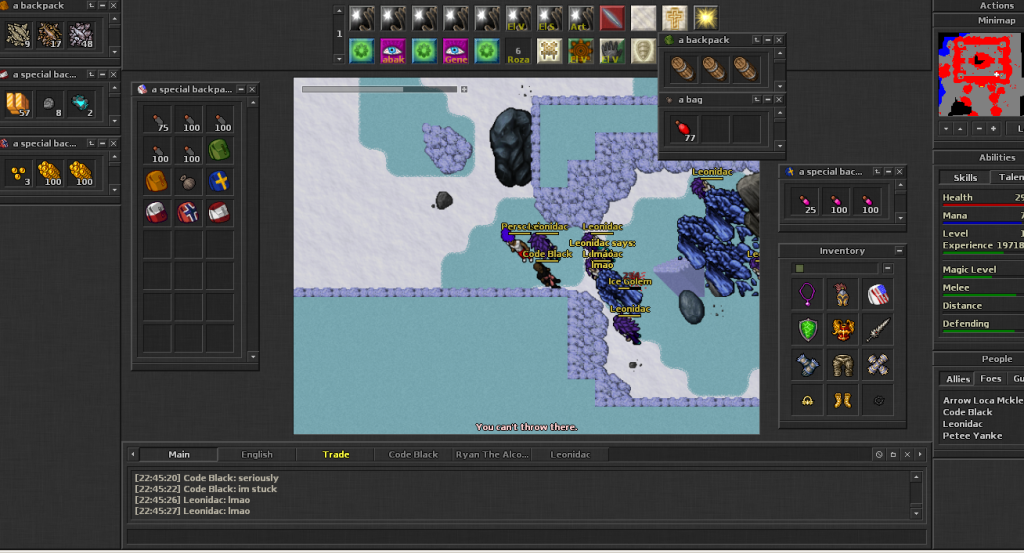Click the rune stack with count 75
Viewport: 1024px width, 553px height.
click(157, 119)
